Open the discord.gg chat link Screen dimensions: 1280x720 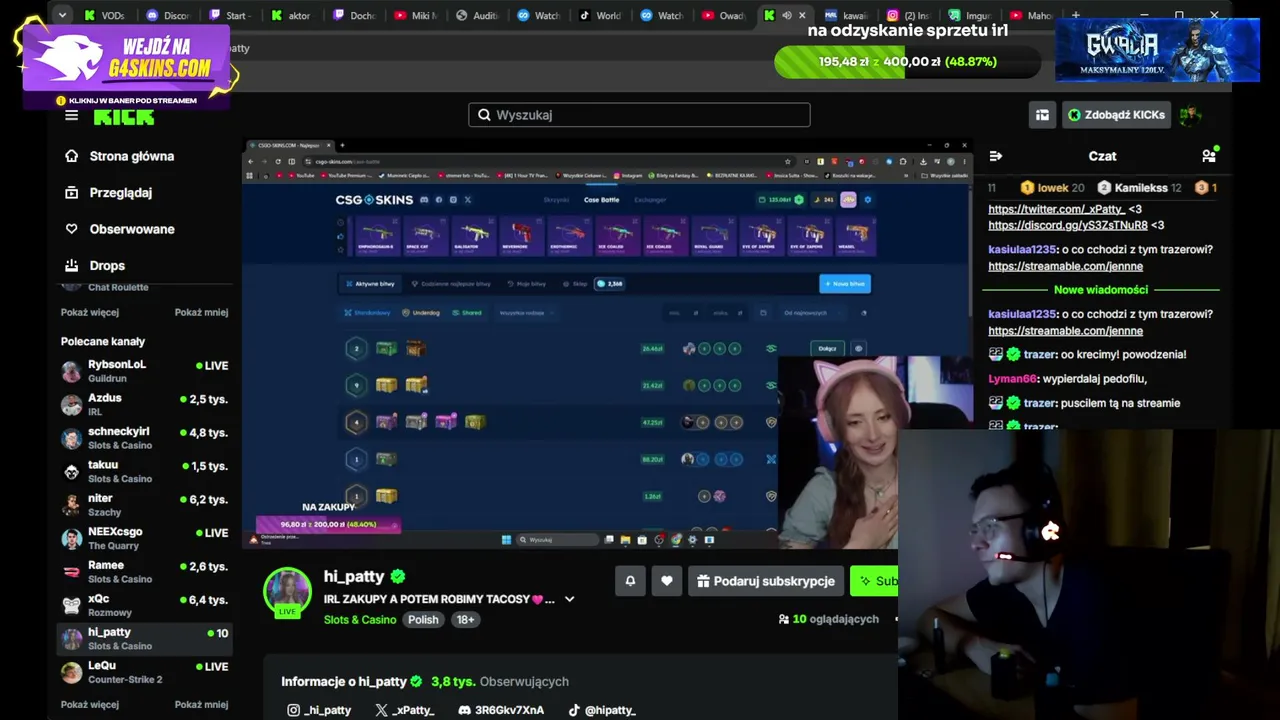pos(1068,225)
